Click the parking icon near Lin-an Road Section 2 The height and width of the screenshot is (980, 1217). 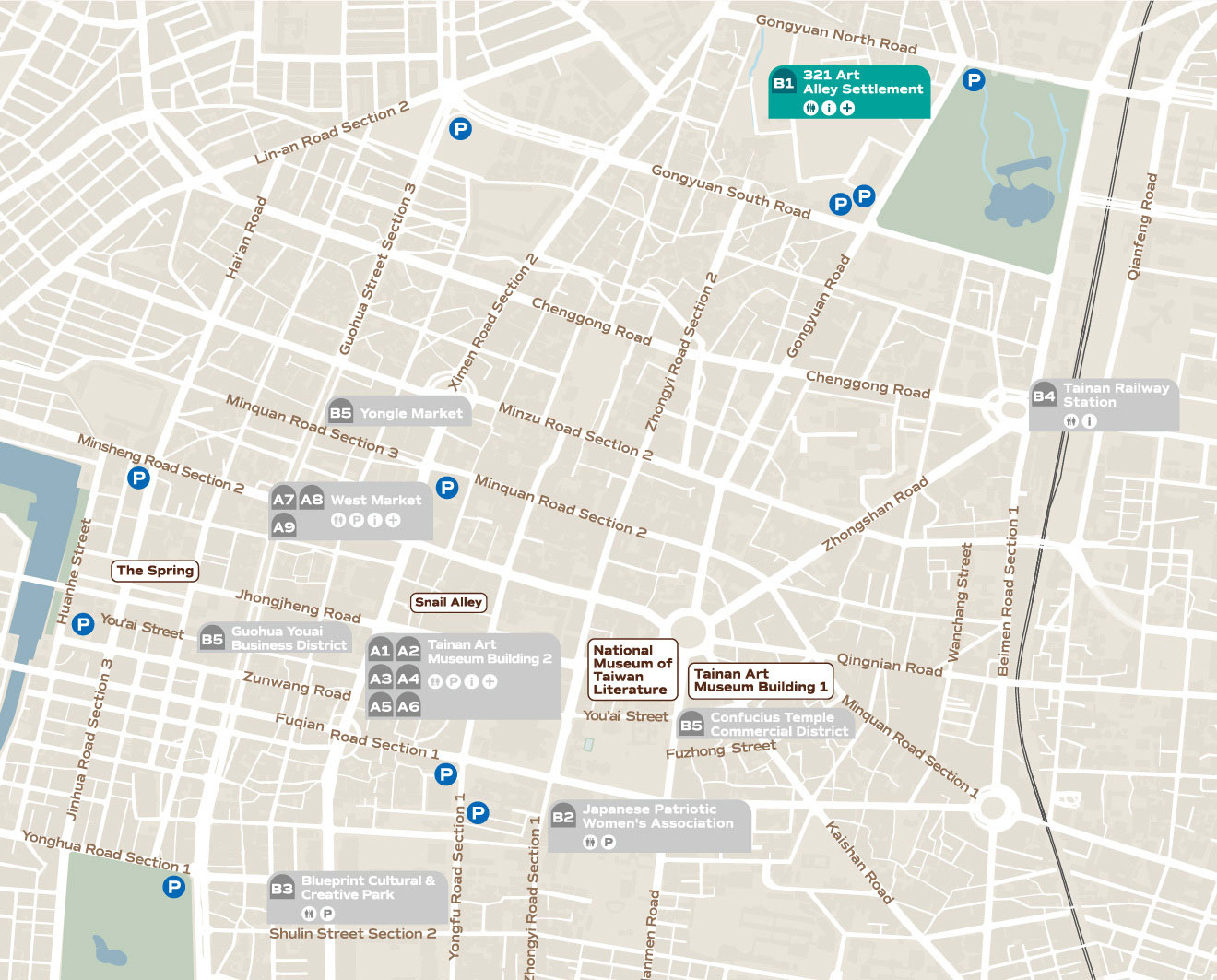[460, 129]
